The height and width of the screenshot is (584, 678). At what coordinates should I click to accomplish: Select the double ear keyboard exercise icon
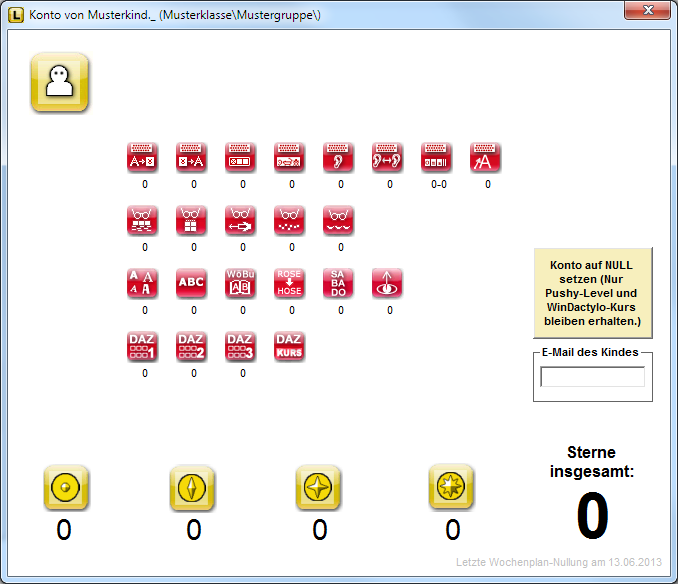[387, 157]
